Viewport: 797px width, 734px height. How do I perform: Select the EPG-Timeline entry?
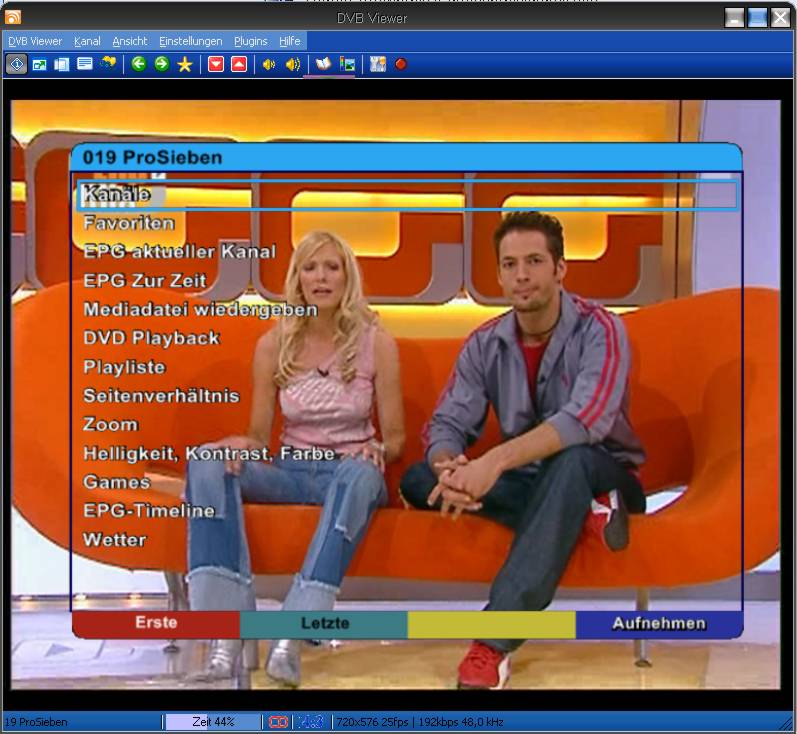click(x=149, y=511)
